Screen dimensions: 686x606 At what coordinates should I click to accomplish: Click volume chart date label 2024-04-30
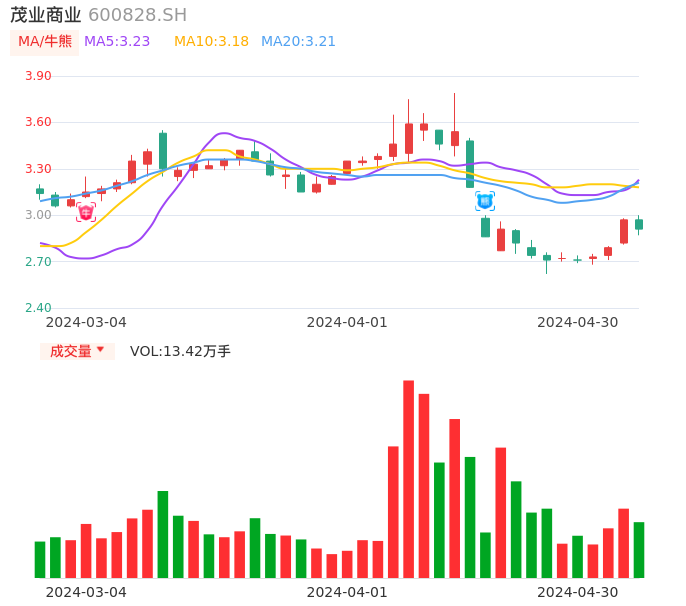(x=578, y=592)
